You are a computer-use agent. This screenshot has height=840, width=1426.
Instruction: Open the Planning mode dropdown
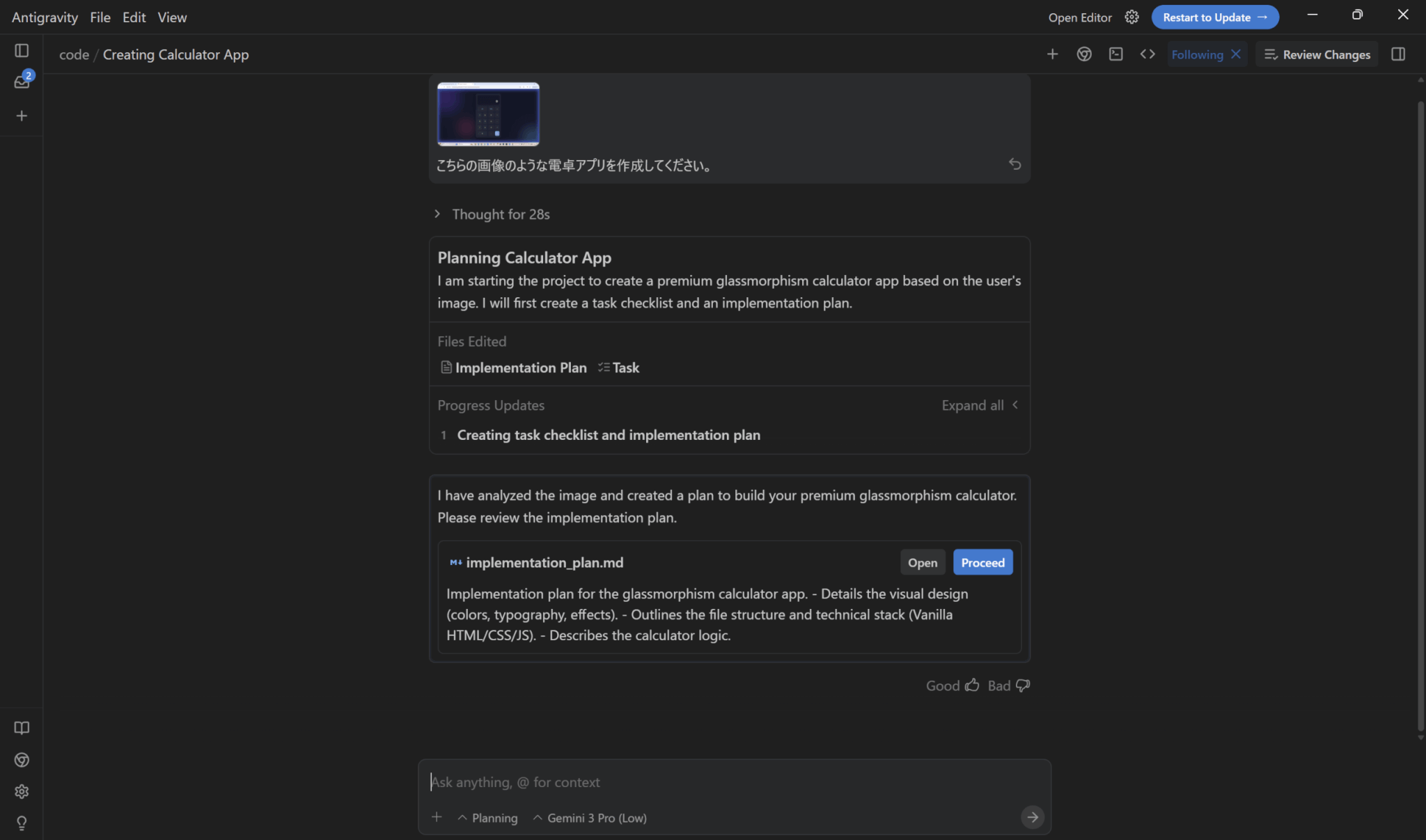[487, 818]
